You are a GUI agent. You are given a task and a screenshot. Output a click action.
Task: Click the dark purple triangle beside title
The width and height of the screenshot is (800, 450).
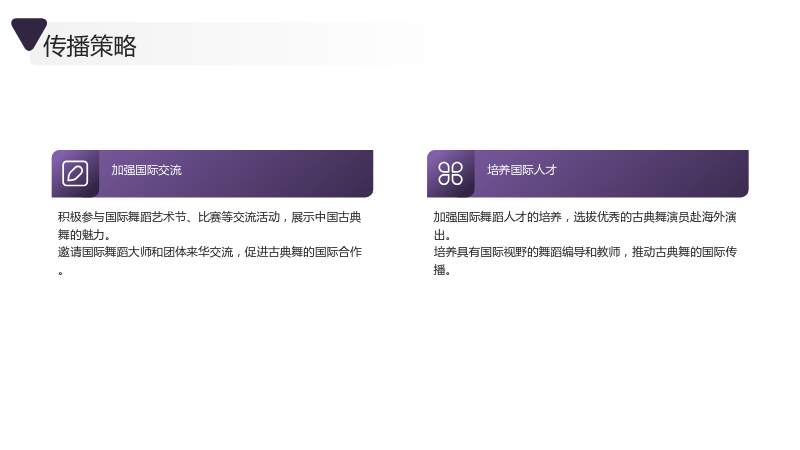[29, 34]
